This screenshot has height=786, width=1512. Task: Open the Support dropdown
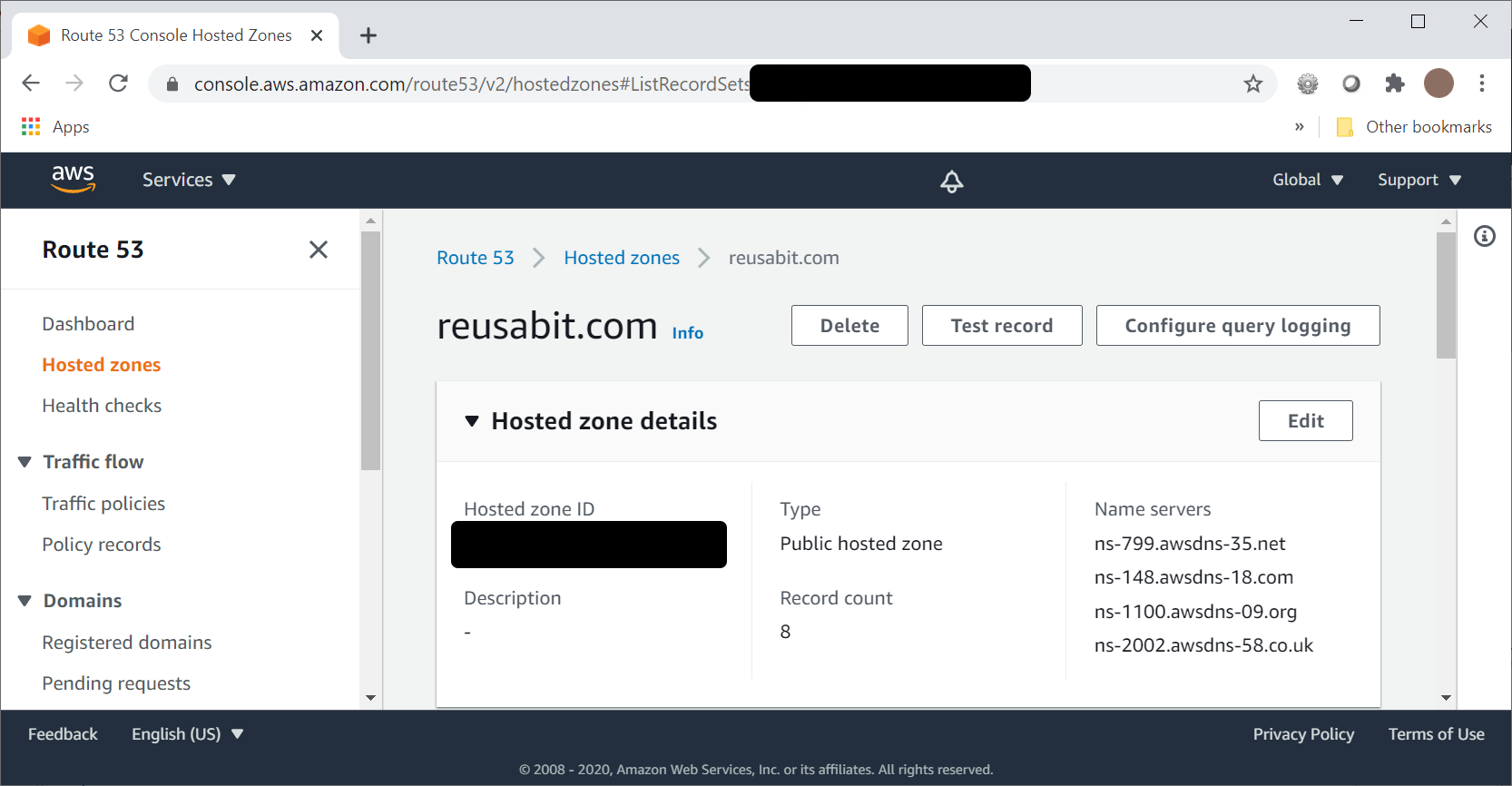1419,180
